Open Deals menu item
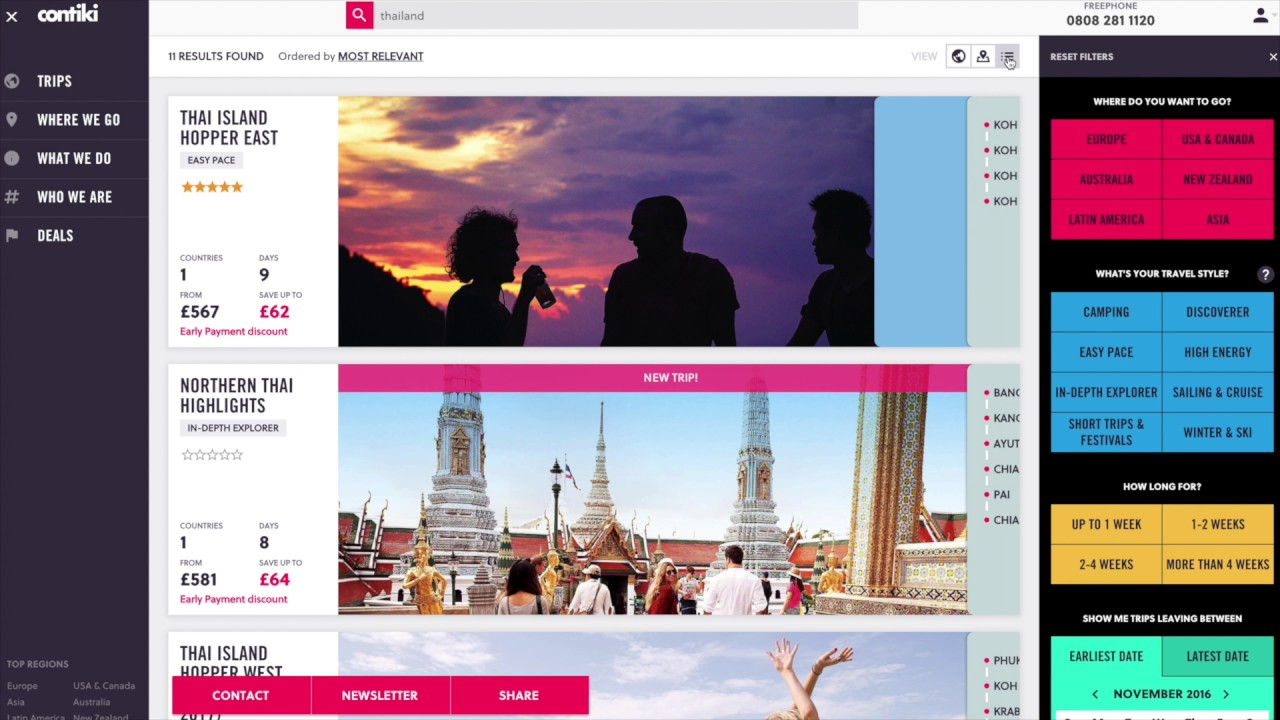This screenshot has height=720, width=1280. tap(55, 235)
